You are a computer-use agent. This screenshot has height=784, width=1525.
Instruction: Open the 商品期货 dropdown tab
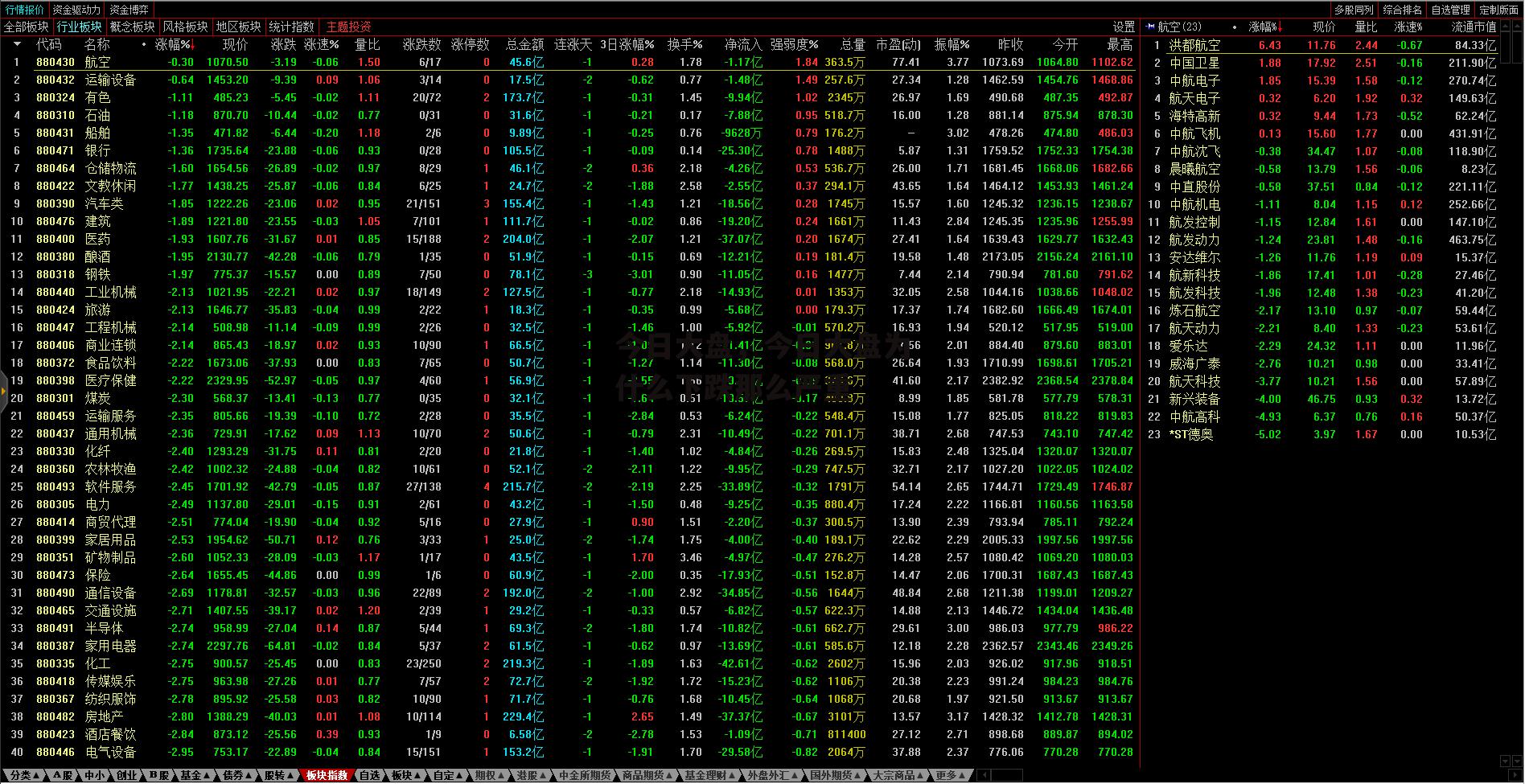pyautogui.click(x=647, y=776)
